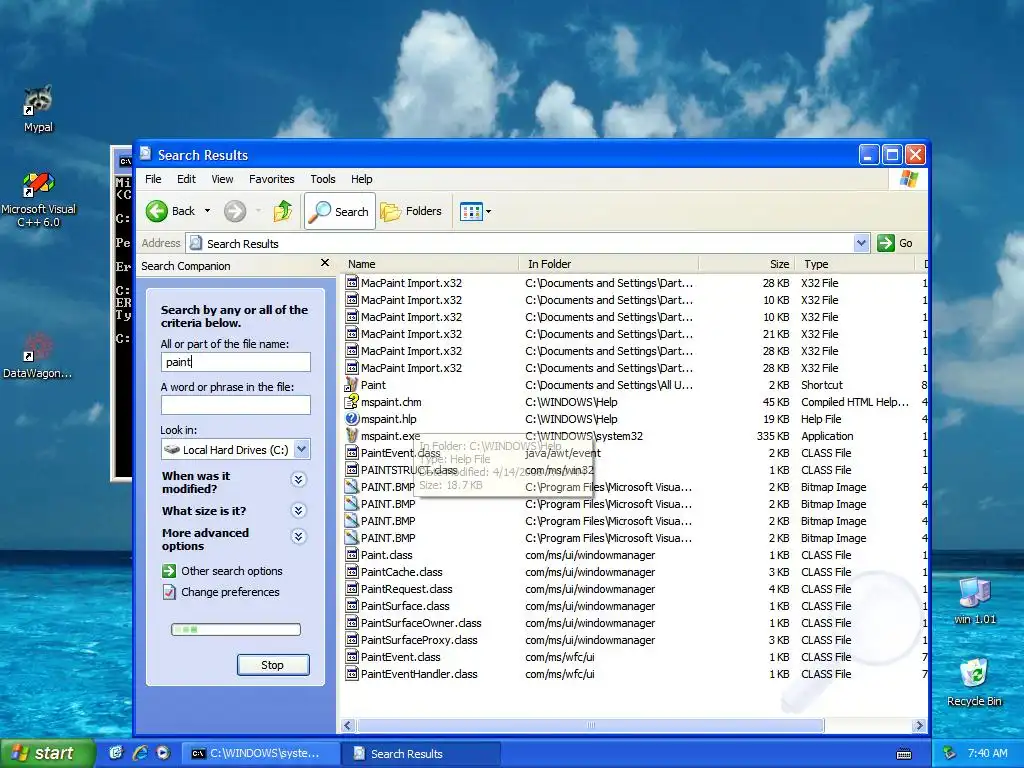Image resolution: width=1024 pixels, height=768 pixels.
Task: Sort results by In Folder column
Action: pos(609,264)
